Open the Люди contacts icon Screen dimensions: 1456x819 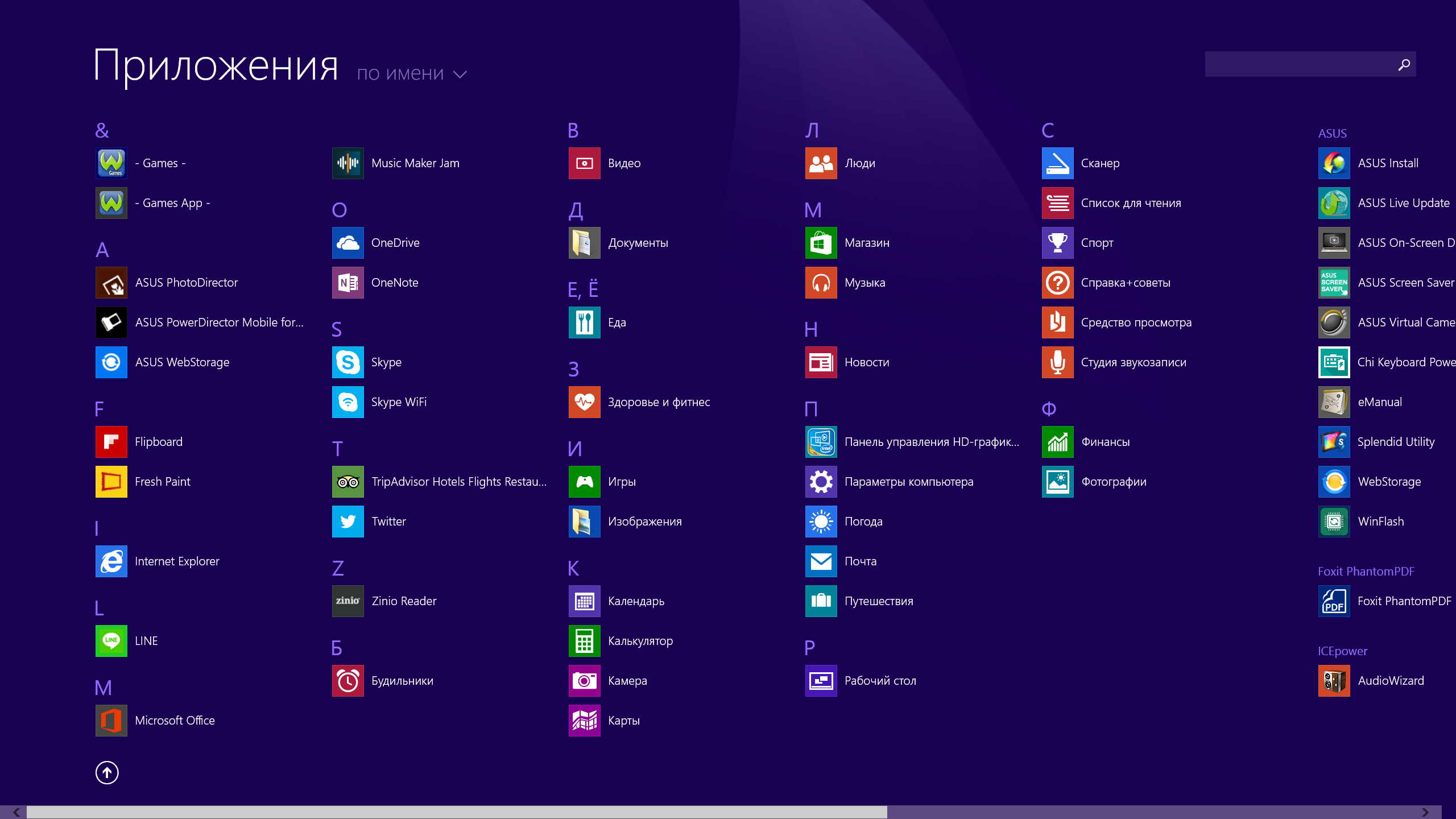[821, 163]
